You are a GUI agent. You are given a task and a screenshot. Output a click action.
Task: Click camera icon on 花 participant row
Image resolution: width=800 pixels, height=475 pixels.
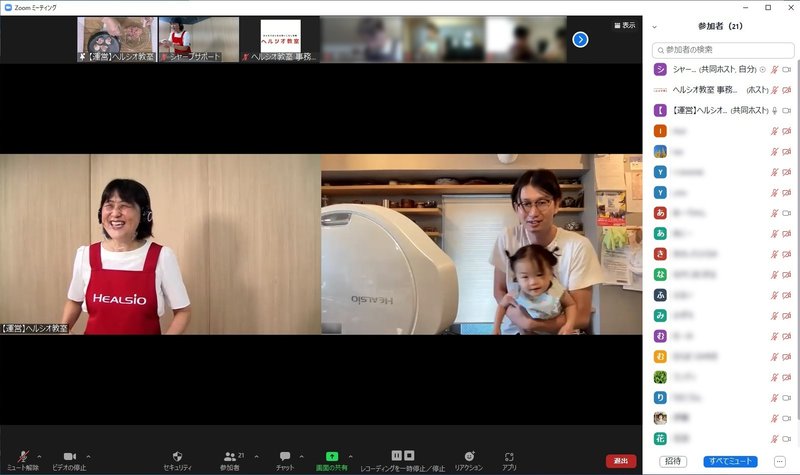point(787,438)
